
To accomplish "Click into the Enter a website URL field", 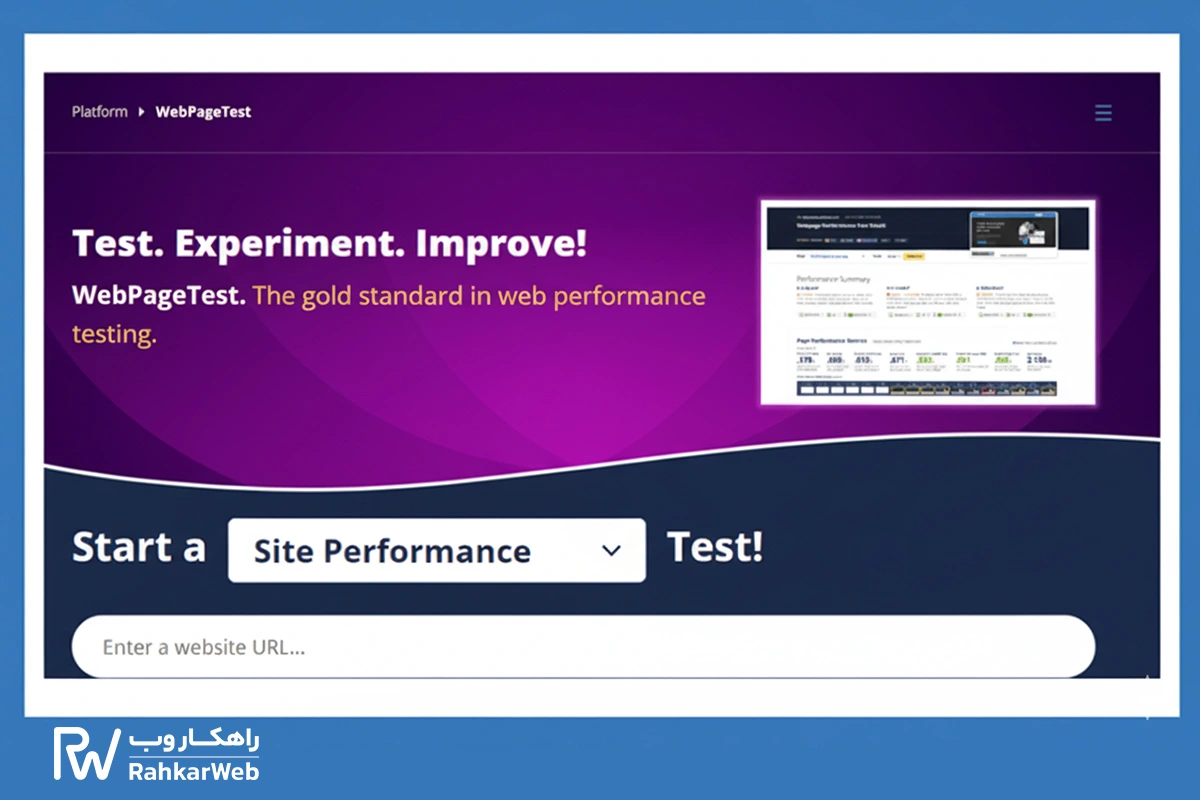I will [x=583, y=647].
